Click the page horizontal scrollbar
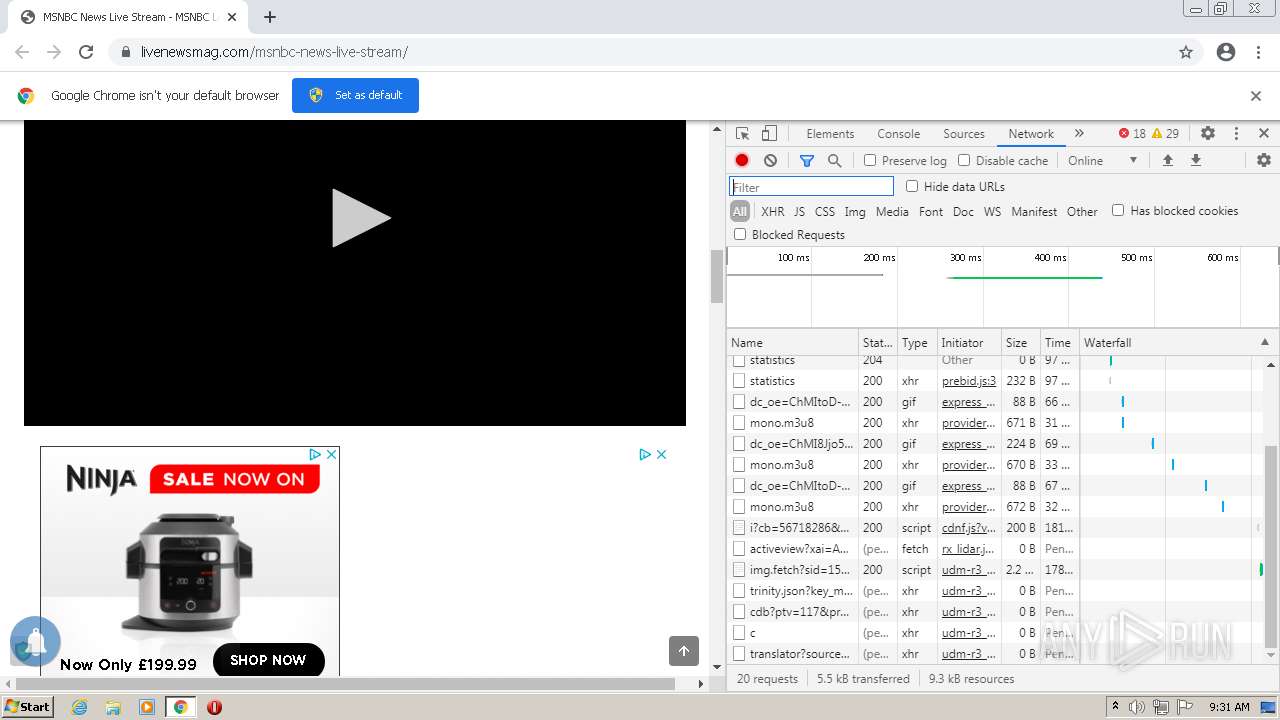The height and width of the screenshot is (720, 1280). [x=345, y=684]
